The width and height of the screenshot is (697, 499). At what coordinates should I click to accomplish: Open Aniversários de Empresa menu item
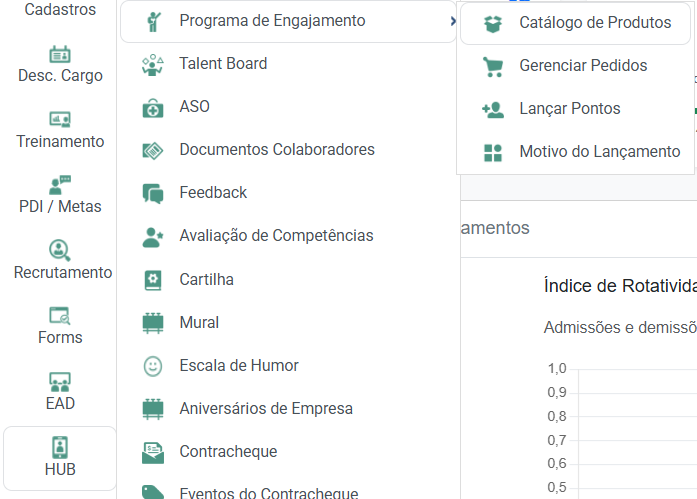[265, 409]
